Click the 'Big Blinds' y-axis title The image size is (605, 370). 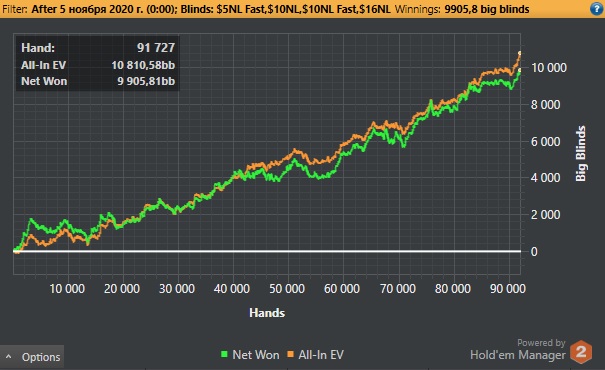pos(581,153)
